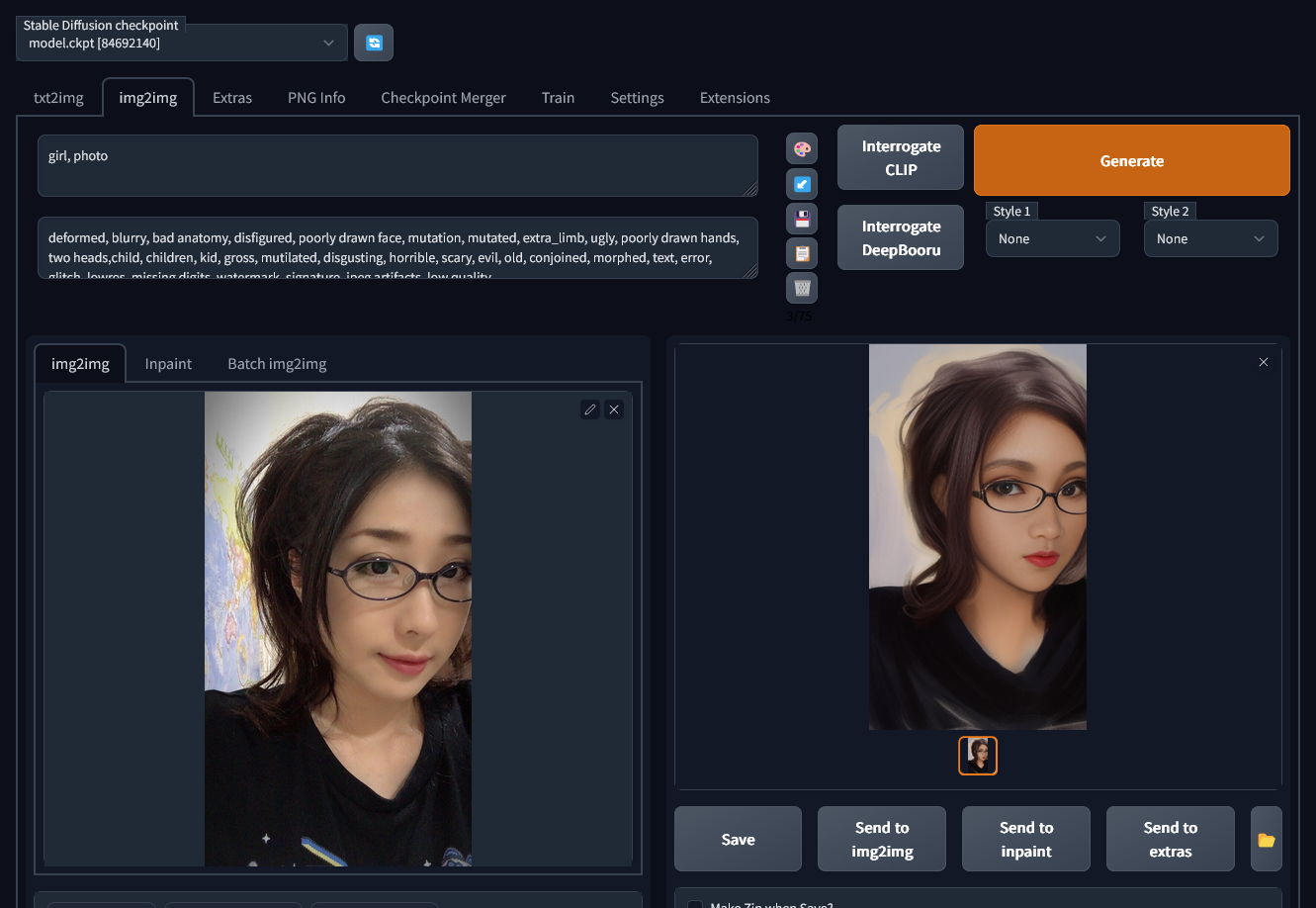
Task: Click the artist palette icon
Action: pyautogui.click(x=802, y=149)
